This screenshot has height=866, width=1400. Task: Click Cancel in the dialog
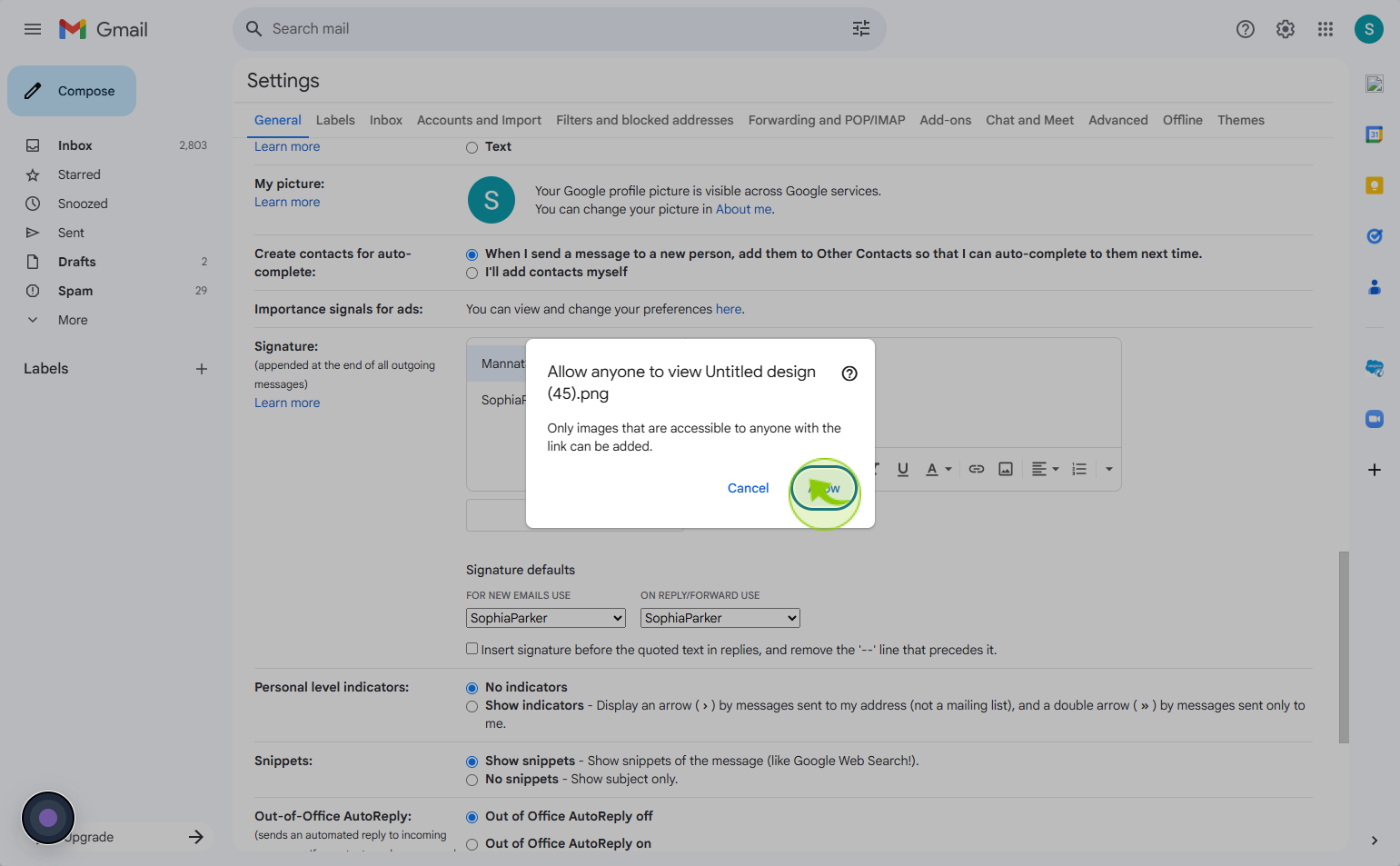[x=749, y=488]
